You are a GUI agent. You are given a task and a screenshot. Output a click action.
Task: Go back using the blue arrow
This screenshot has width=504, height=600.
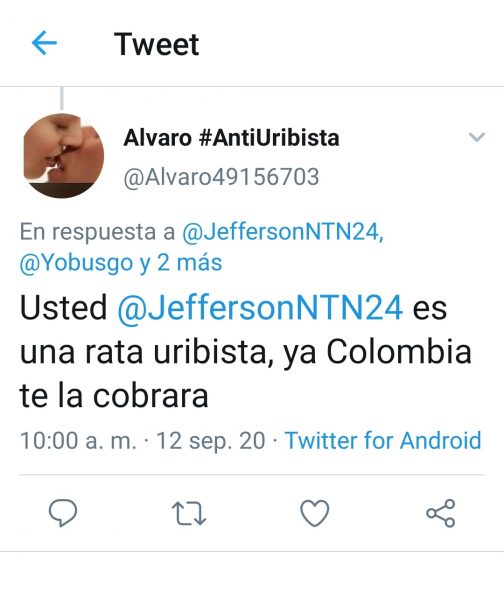tap(44, 43)
